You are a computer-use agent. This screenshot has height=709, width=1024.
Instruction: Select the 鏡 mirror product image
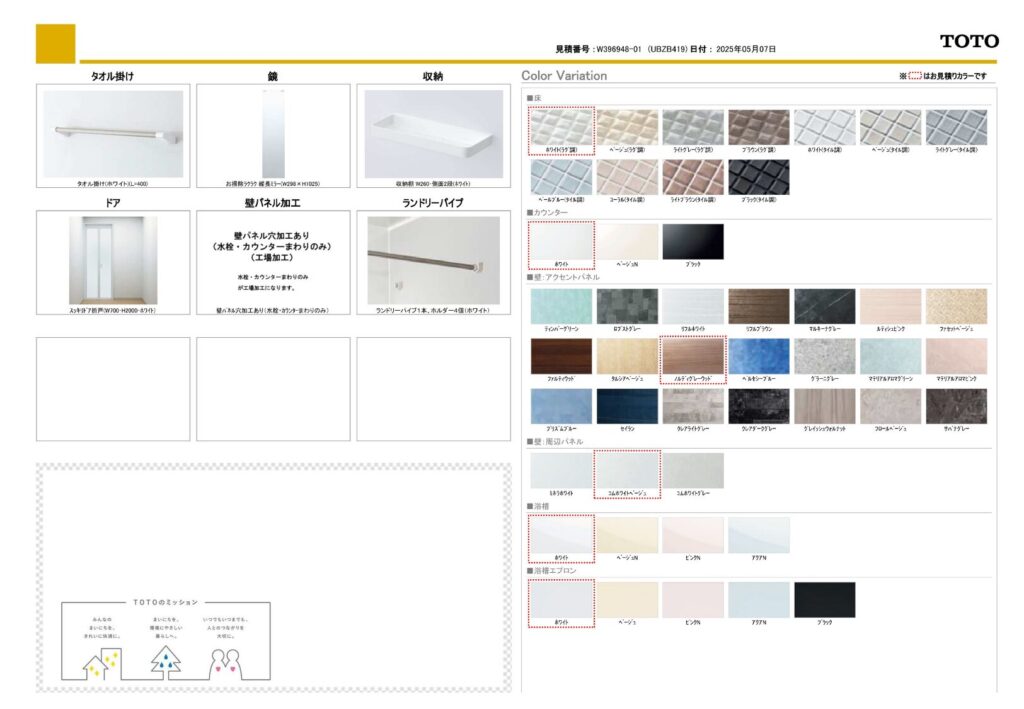273,134
